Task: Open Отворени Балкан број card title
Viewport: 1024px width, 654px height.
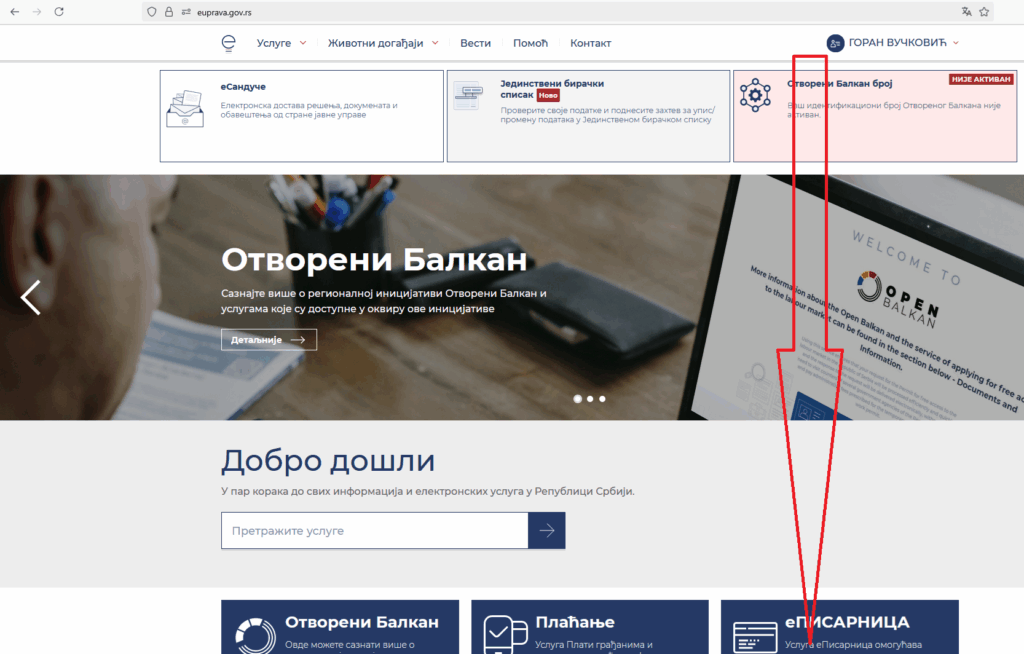Action: [x=840, y=84]
